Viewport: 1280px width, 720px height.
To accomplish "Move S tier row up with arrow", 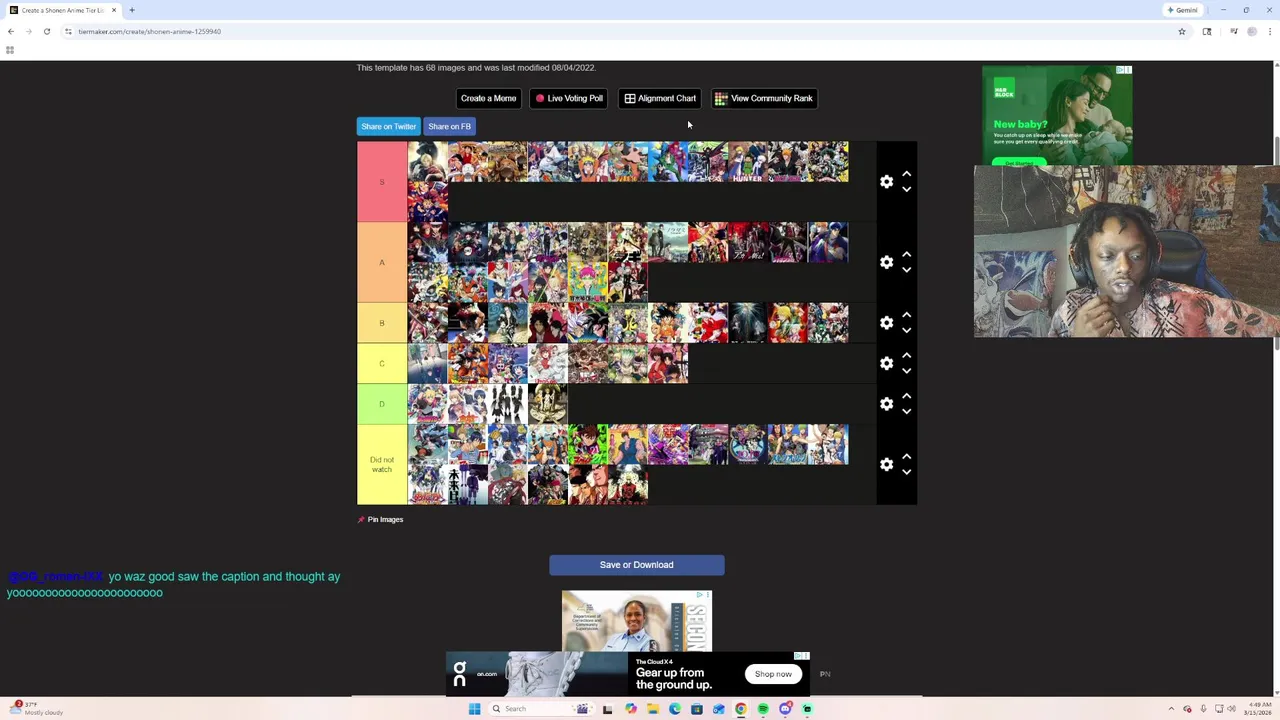I will tap(907, 174).
